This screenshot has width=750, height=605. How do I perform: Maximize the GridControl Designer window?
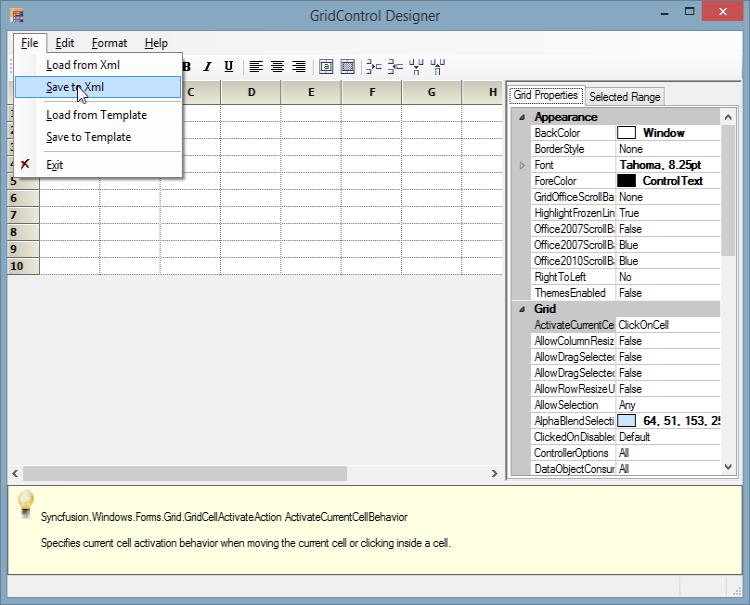[x=689, y=12]
